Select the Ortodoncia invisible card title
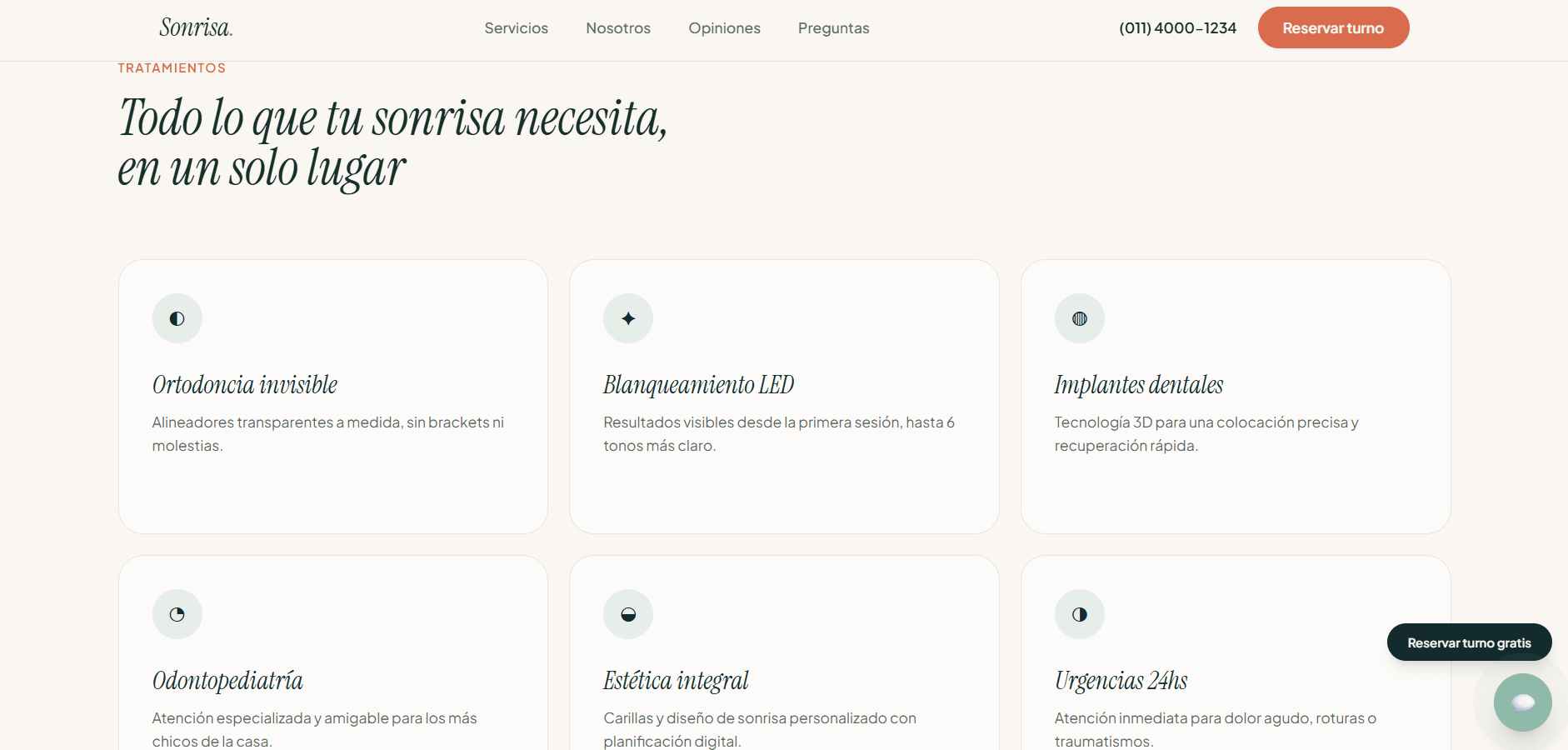This screenshot has height=750, width=1568. tap(245, 385)
